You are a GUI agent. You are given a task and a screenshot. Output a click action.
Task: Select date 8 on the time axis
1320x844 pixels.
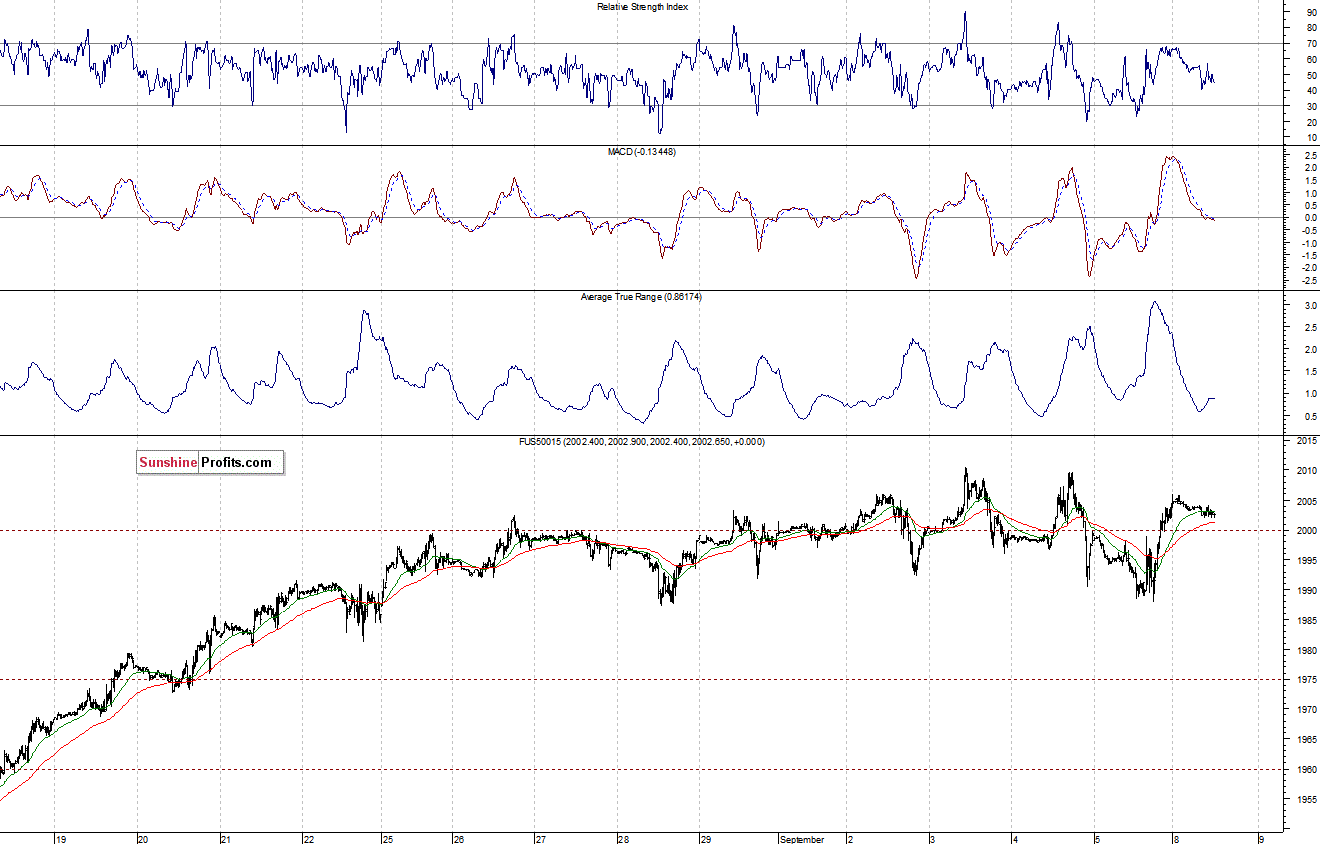pos(1177,839)
